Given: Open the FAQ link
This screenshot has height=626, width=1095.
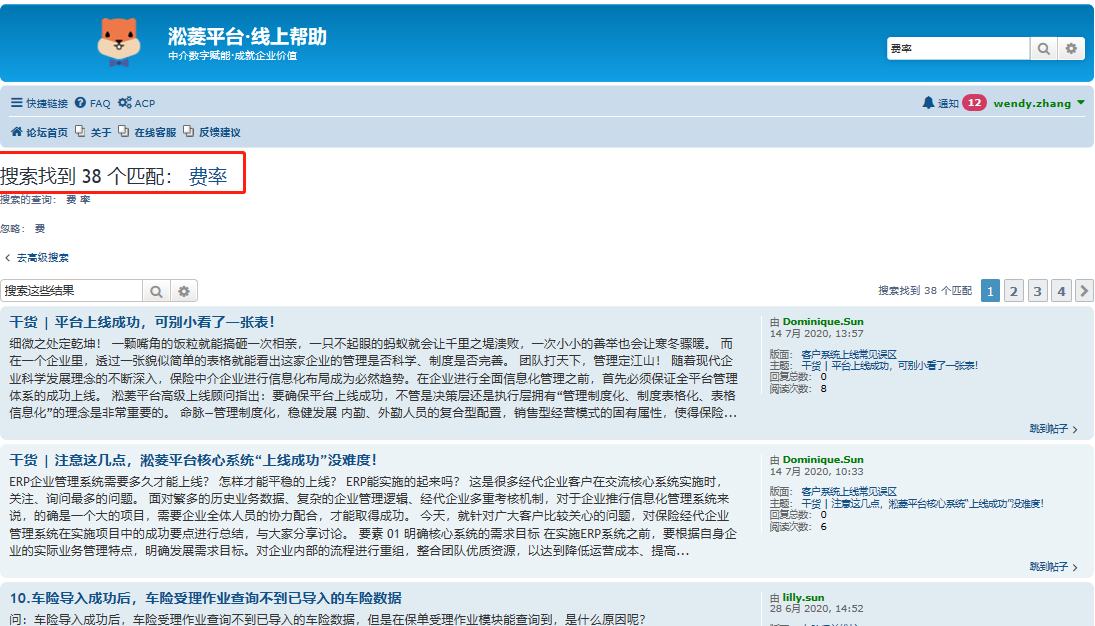Looking at the screenshot, I should [x=93, y=103].
